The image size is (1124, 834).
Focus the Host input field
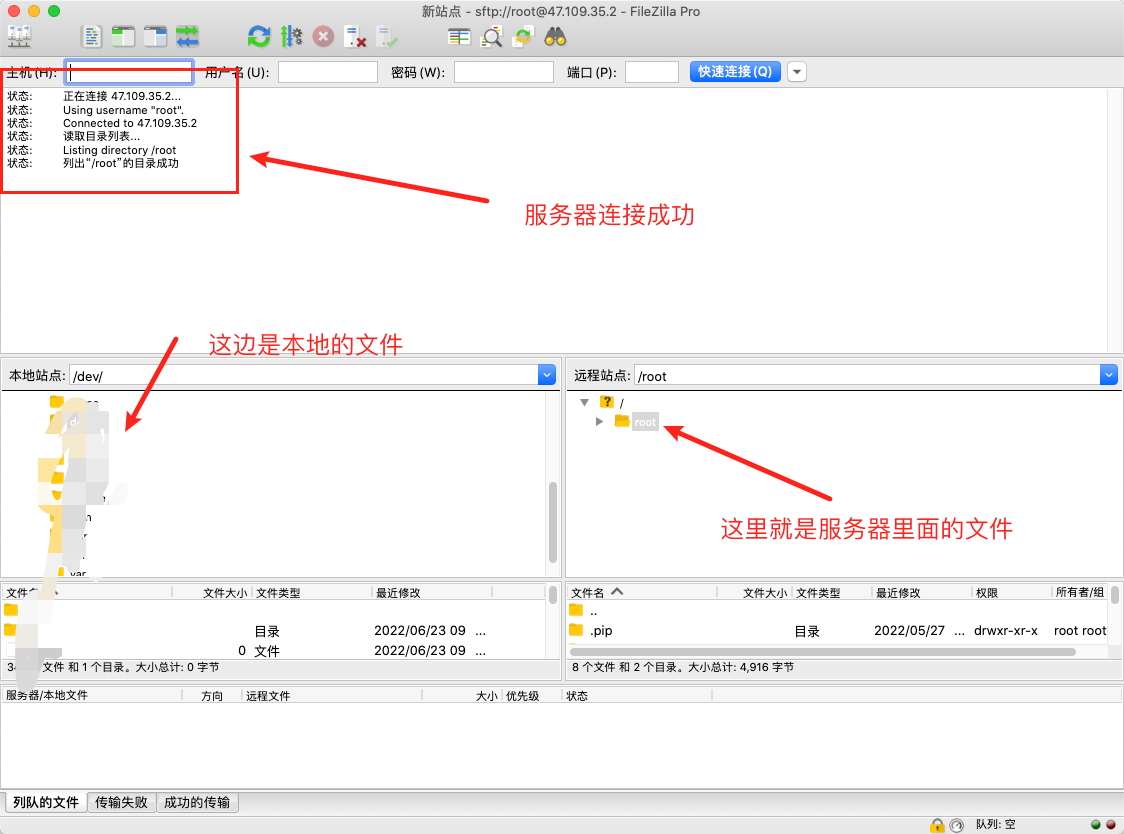click(x=129, y=72)
